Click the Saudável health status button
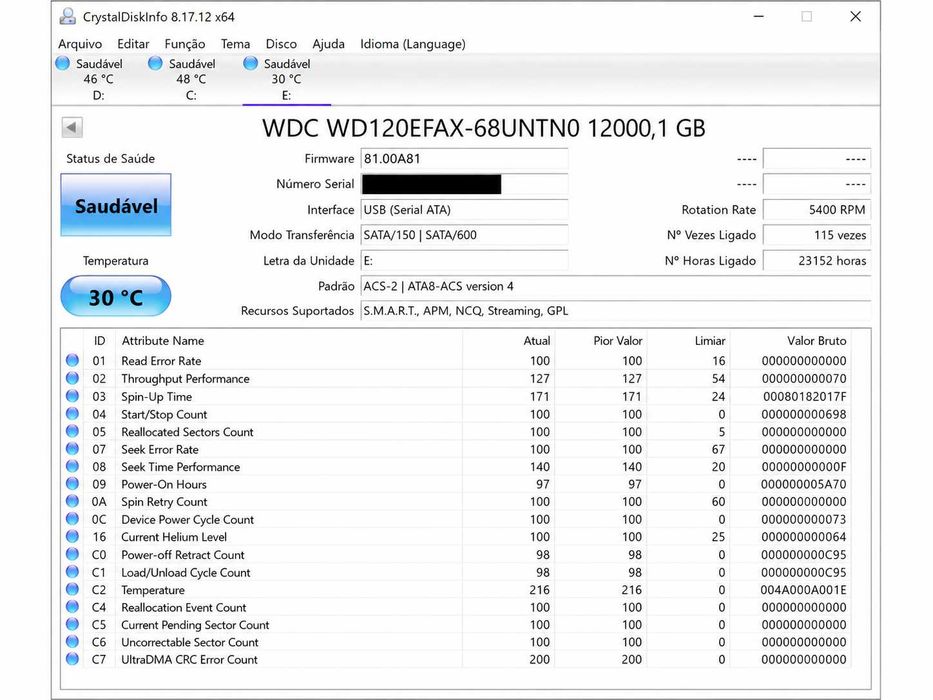Image resolution: width=933 pixels, height=700 pixels. point(116,205)
